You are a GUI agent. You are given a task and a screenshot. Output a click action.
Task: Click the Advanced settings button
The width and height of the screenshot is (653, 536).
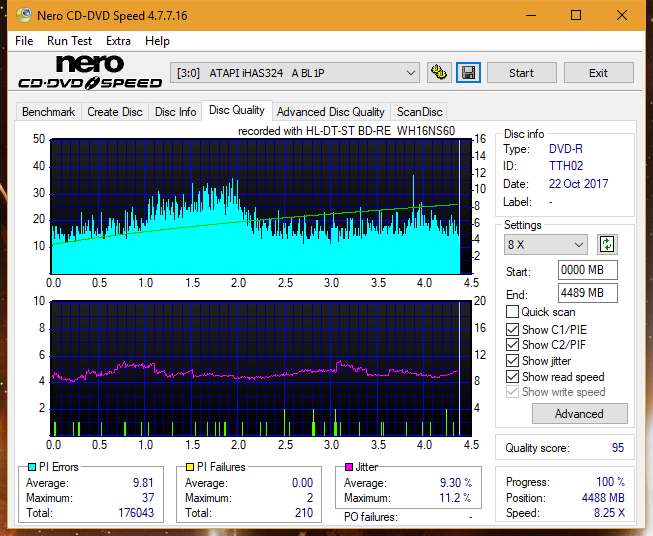[x=579, y=414]
